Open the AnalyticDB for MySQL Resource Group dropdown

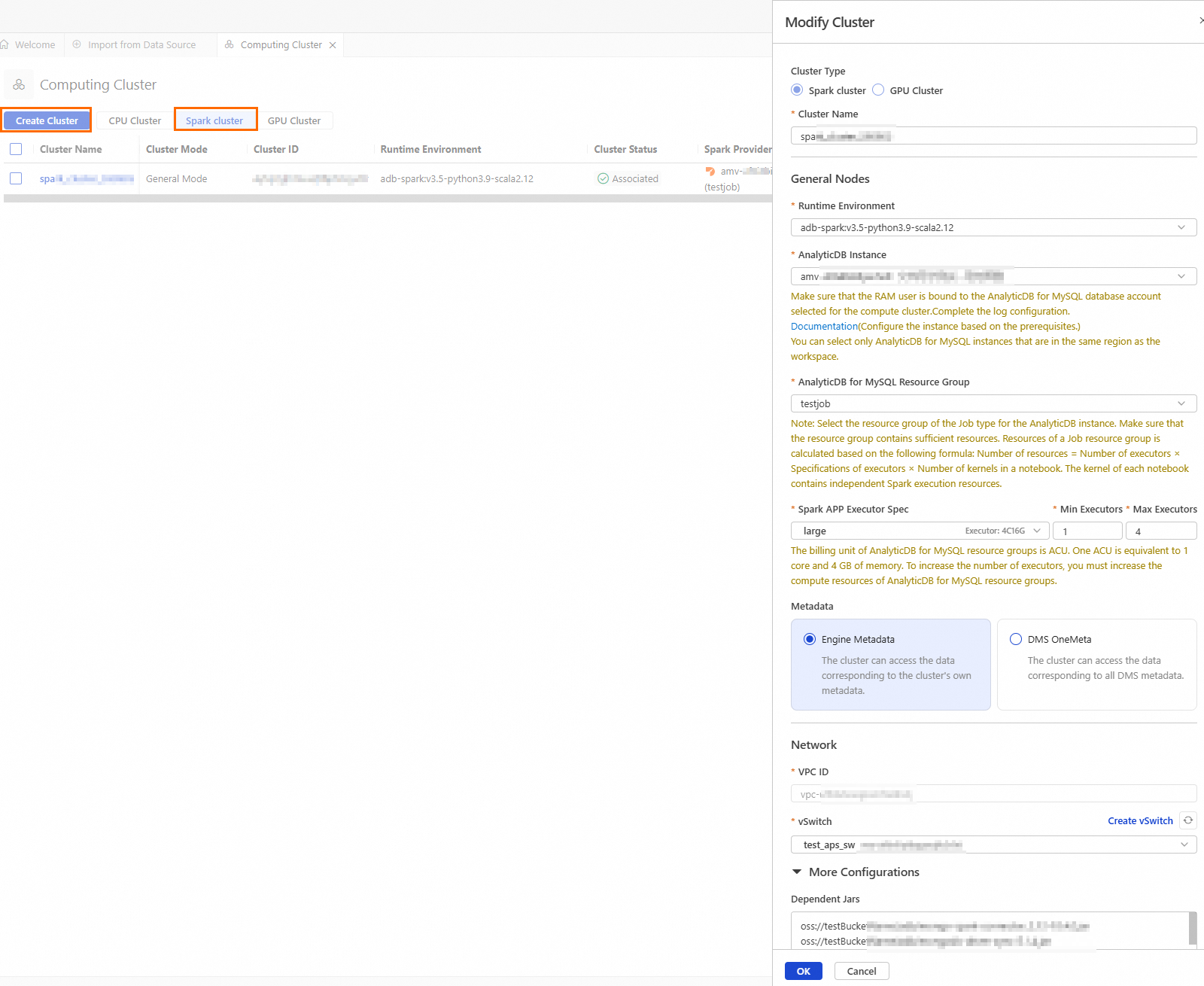coord(993,403)
